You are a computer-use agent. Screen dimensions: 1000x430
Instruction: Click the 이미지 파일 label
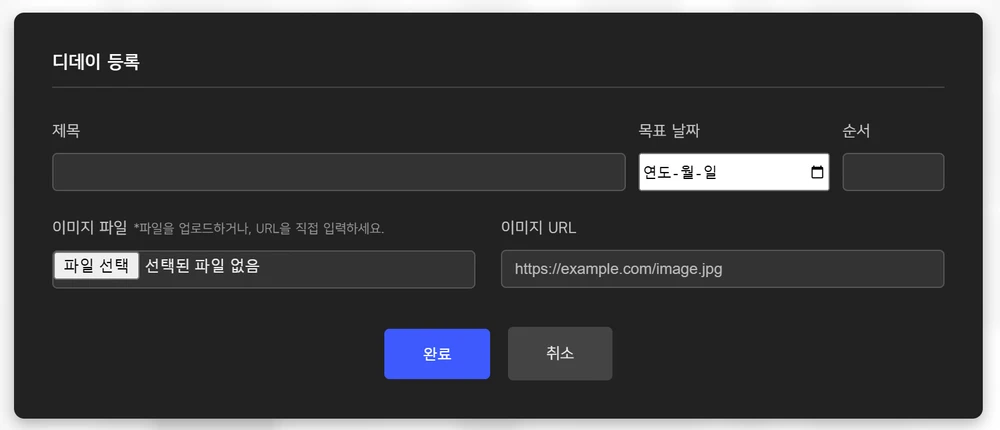89,227
